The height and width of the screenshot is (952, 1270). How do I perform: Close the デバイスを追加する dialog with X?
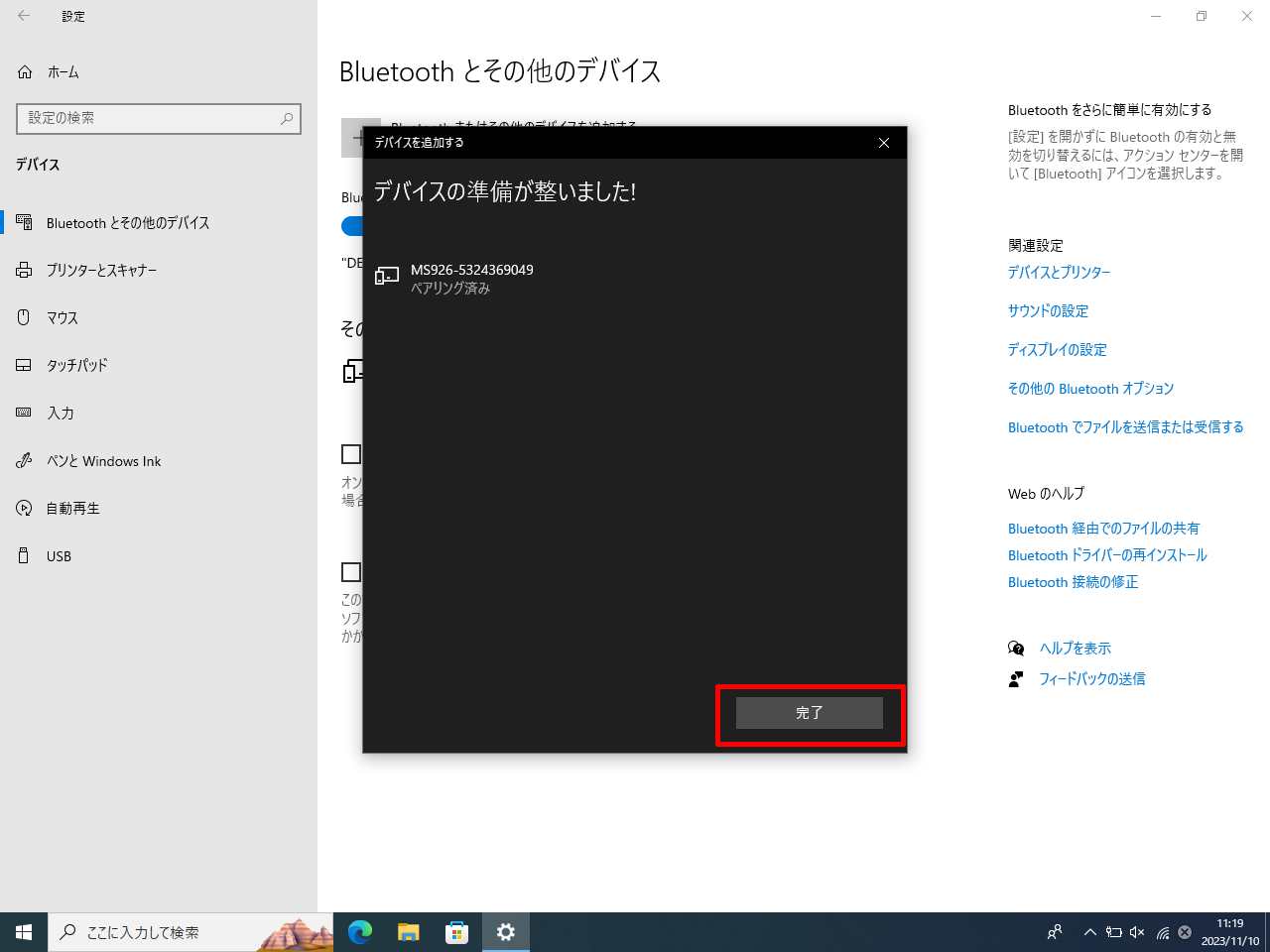pos(883,143)
